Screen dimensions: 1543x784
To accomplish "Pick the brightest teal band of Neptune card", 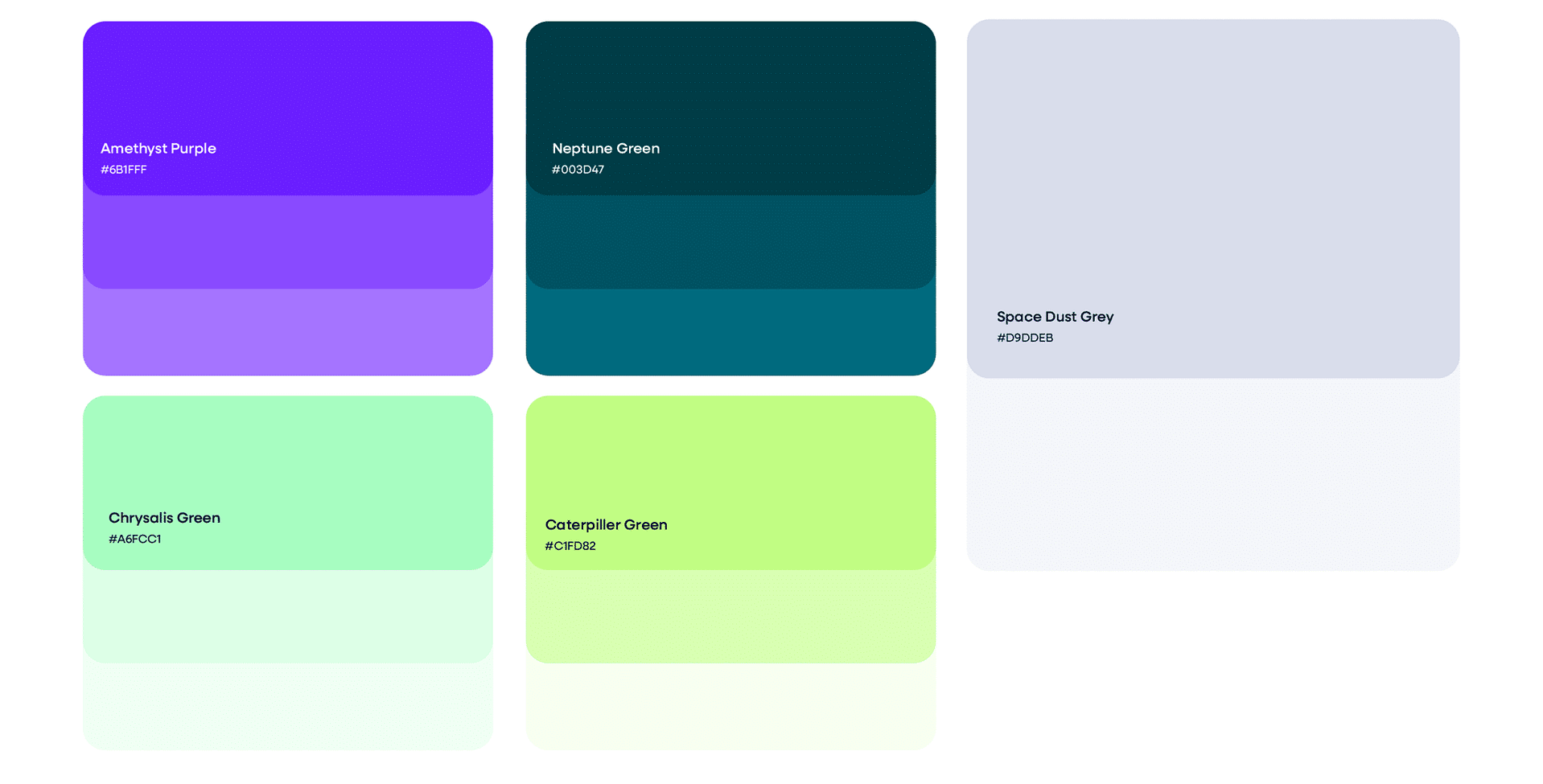I will point(730,332).
